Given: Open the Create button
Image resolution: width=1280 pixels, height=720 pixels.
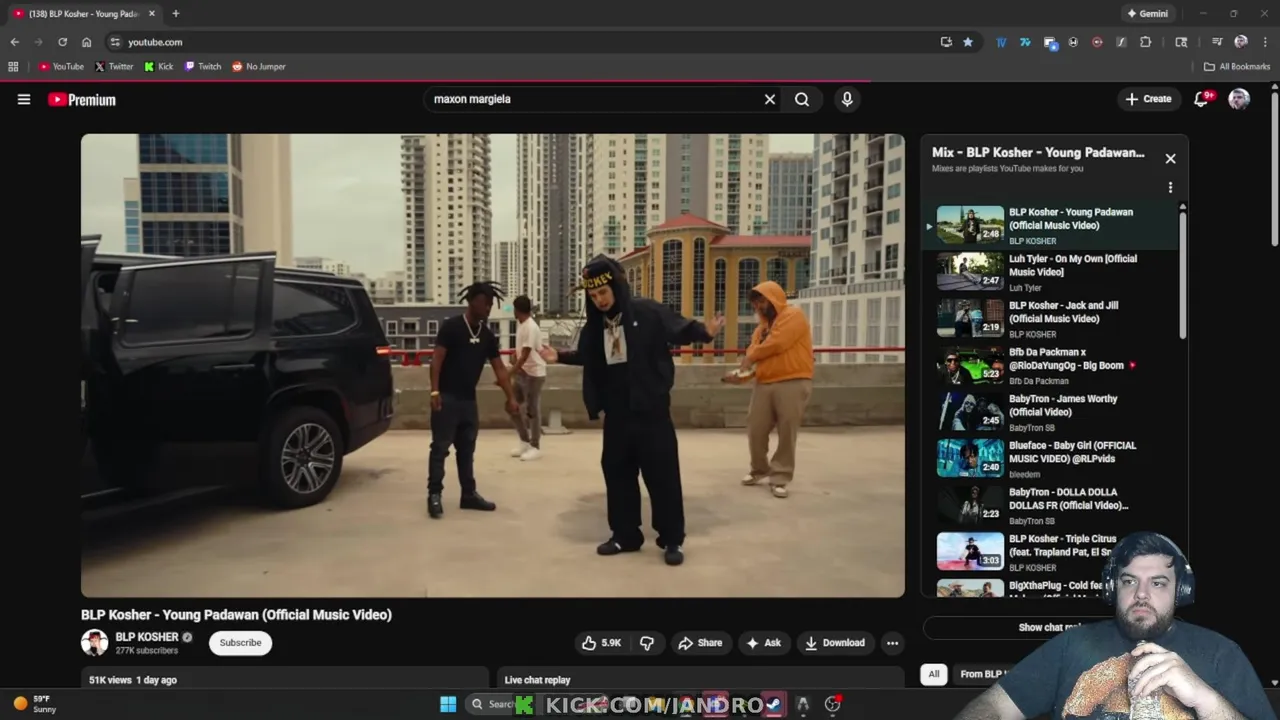Looking at the screenshot, I should pos(1148,99).
